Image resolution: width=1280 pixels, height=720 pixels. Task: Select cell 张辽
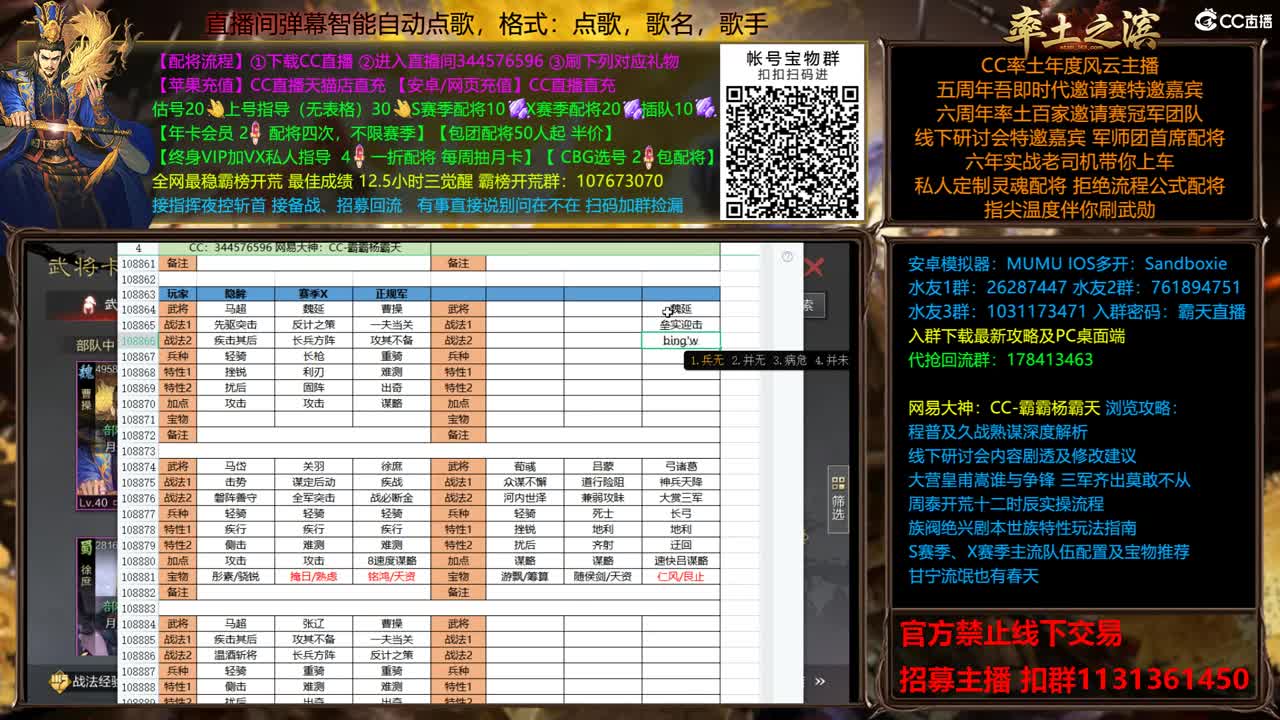[x=313, y=624]
